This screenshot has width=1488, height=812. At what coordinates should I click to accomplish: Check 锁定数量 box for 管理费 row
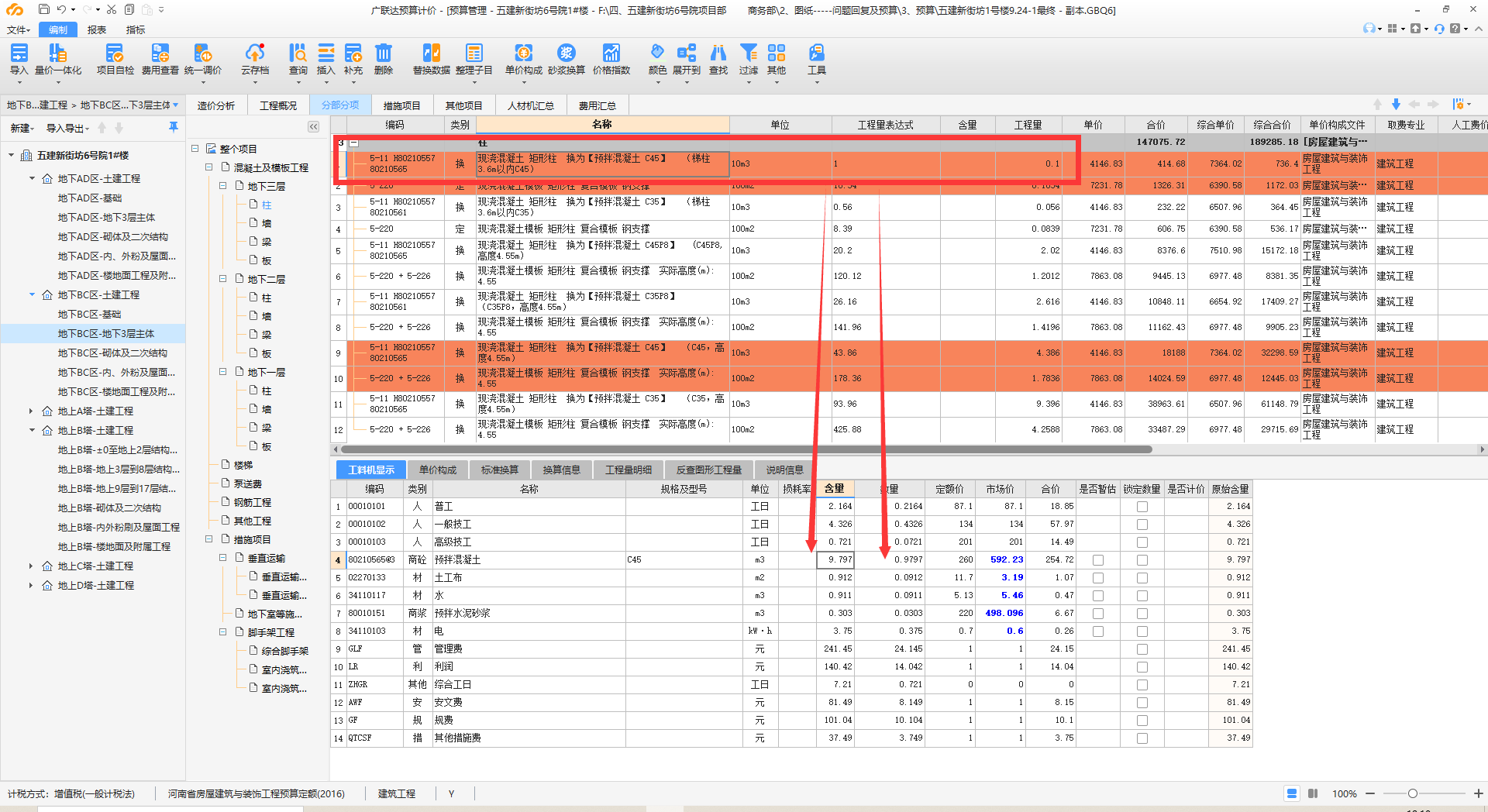(1142, 649)
